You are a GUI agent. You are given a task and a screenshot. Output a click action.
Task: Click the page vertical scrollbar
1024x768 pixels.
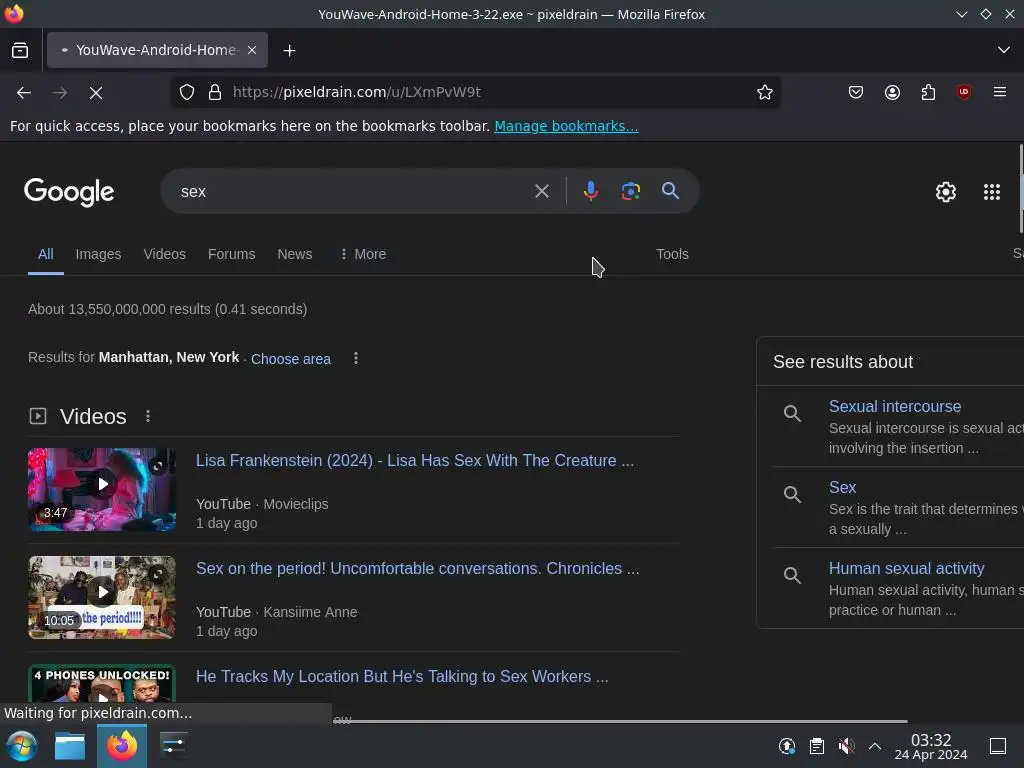click(x=1021, y=188)
